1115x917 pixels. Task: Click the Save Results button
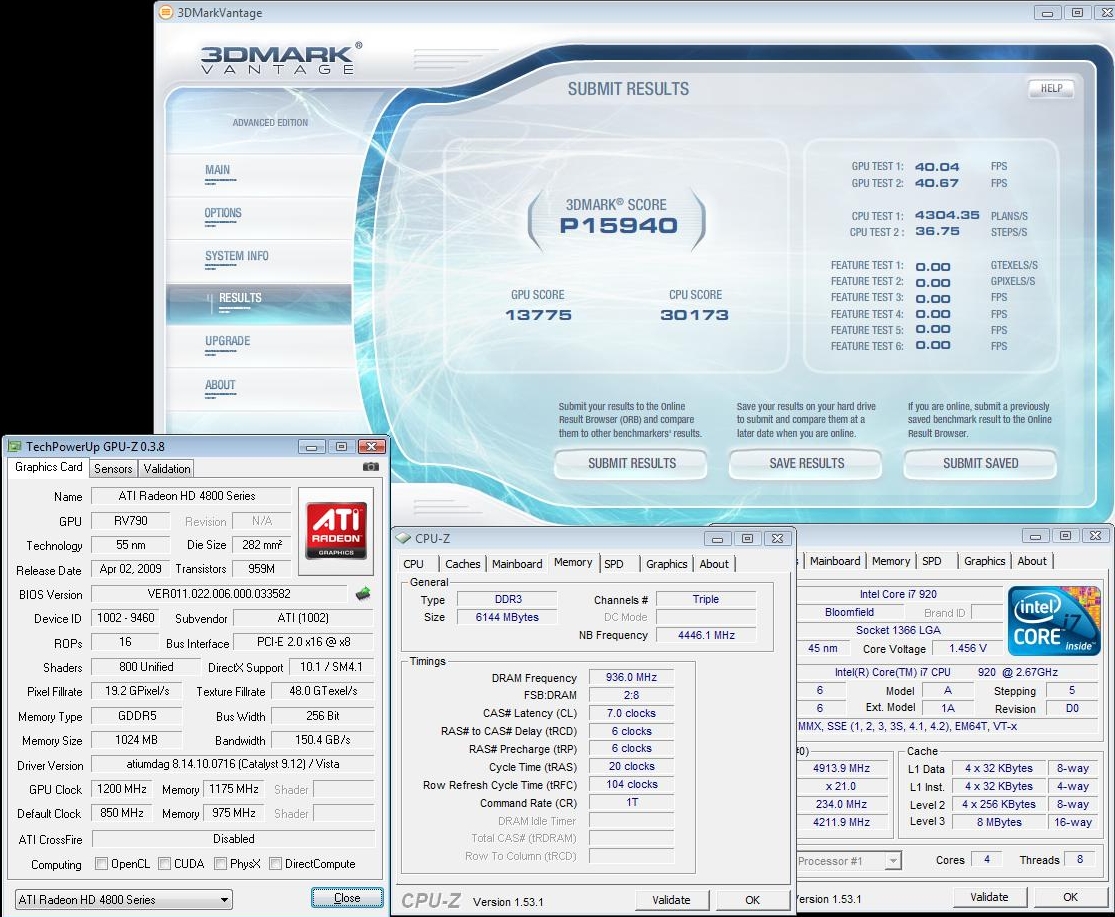[806, 463]
